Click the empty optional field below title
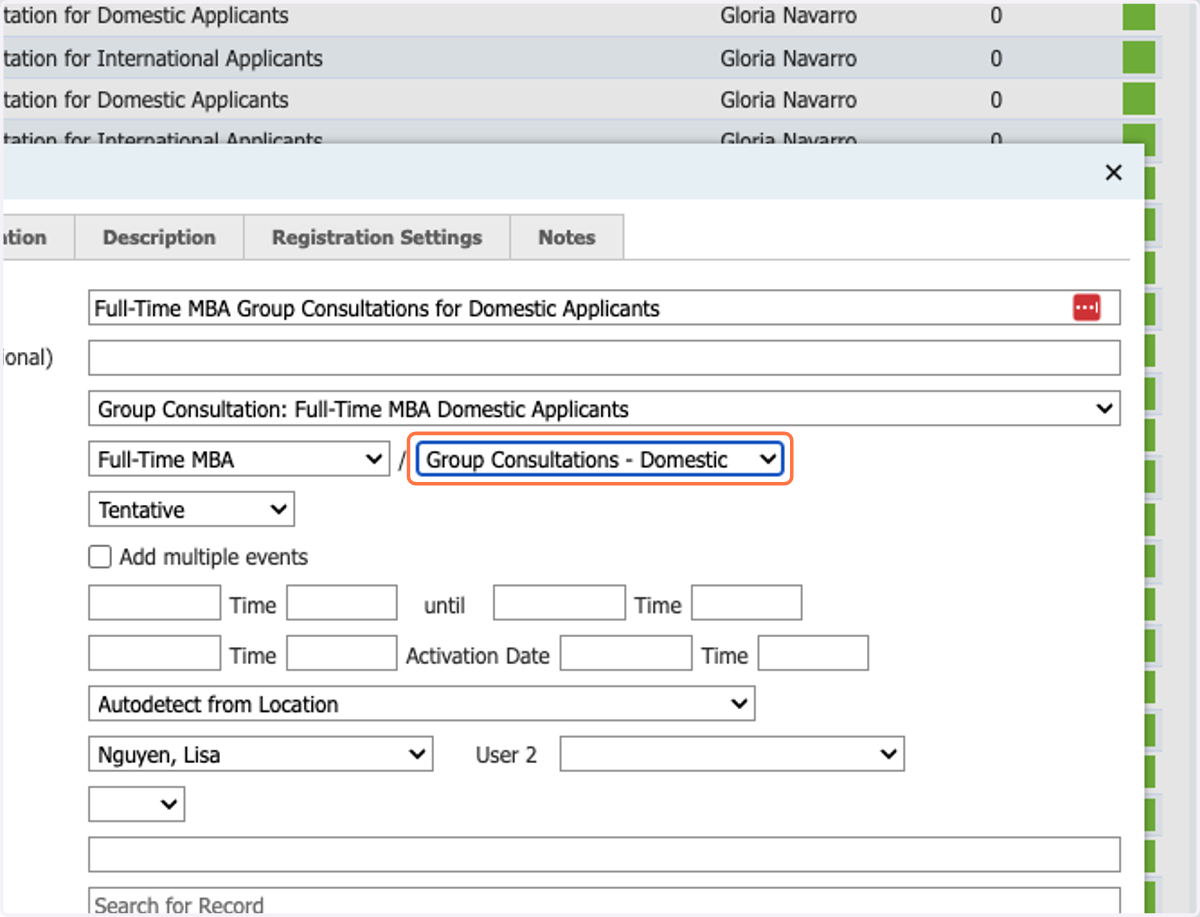Image resolution: width=1200 pixels, height=917 pixels. pos(604,357)
